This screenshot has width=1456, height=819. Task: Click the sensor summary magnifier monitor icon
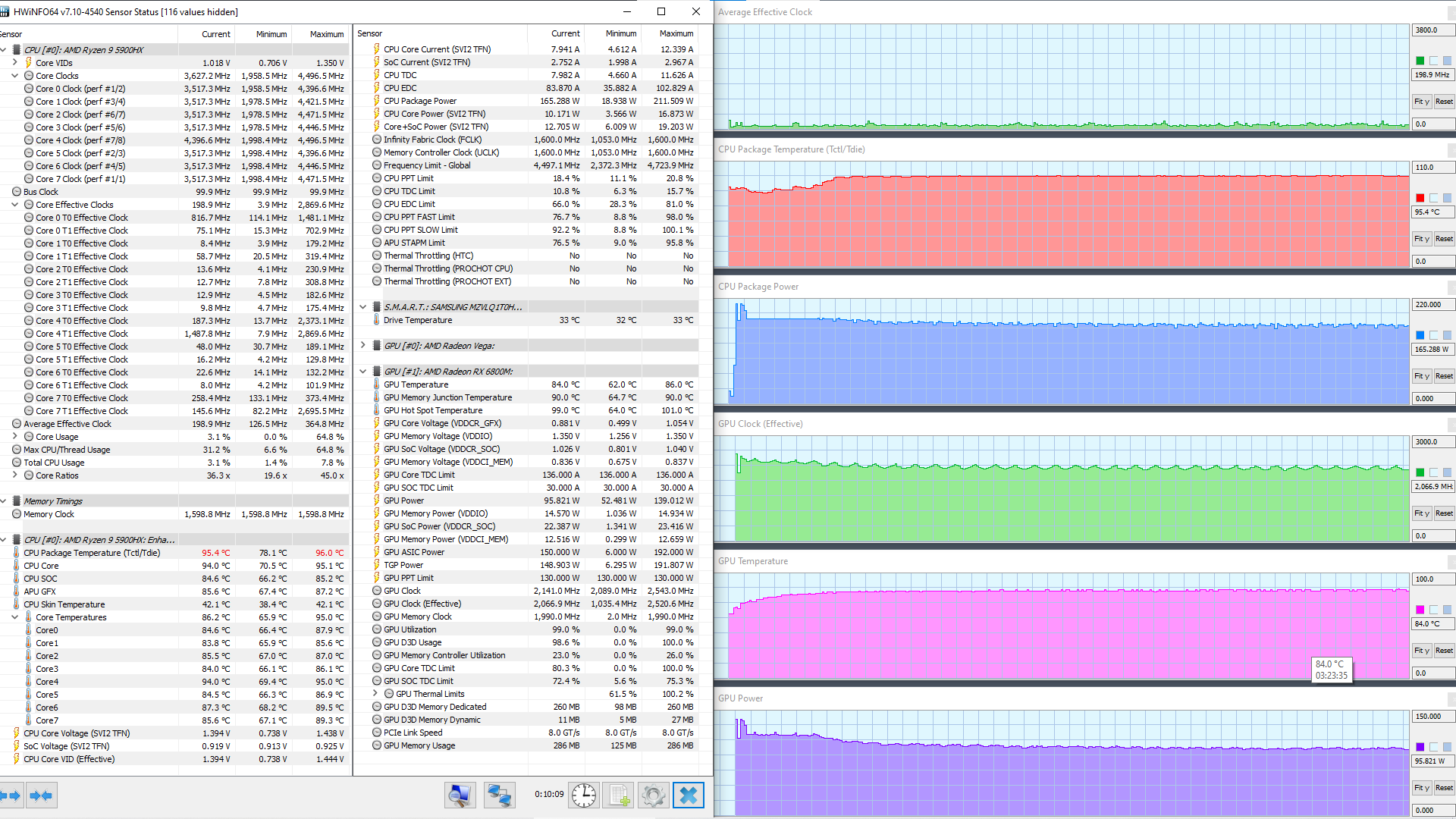(460, 795)
